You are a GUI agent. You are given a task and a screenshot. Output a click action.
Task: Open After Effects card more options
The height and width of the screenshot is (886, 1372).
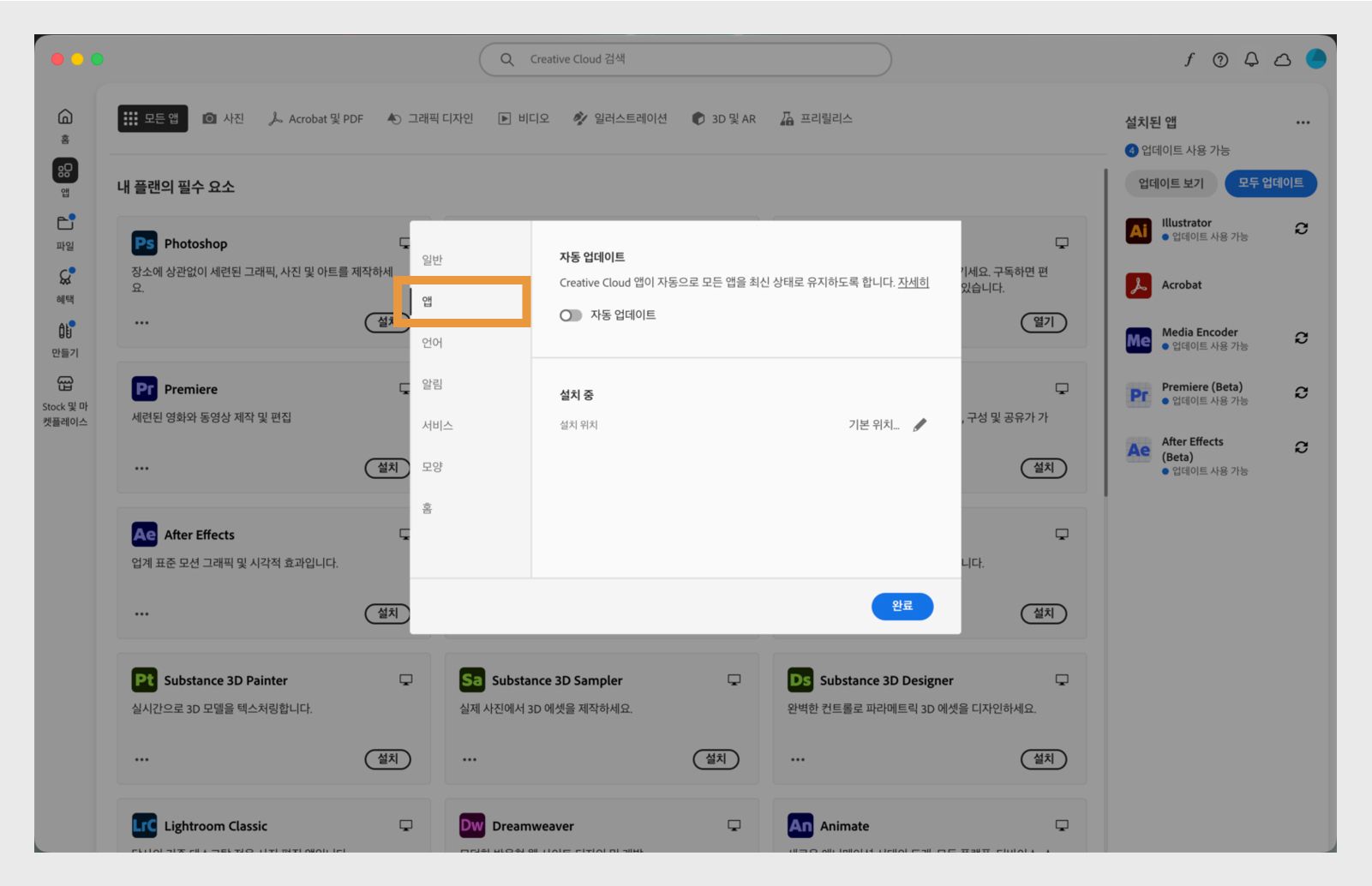pyautogui.click(x=141, y=614)
